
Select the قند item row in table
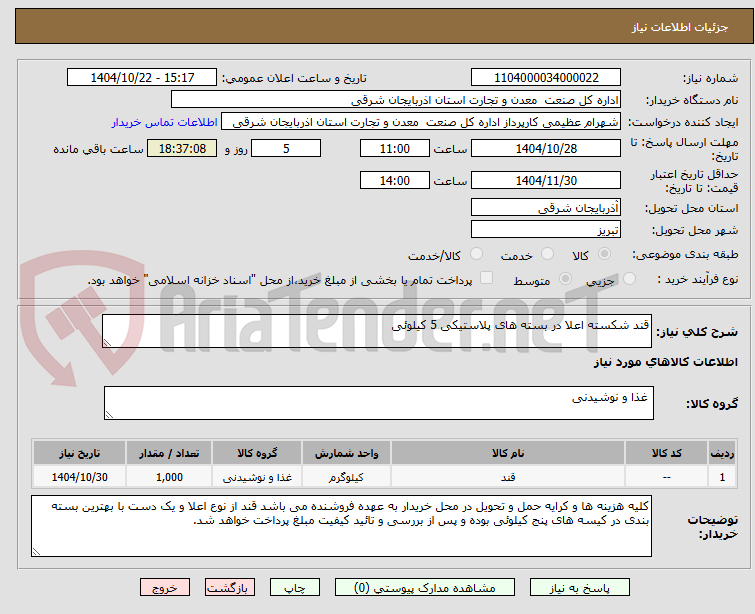pyautogui.click(x=384, y=477)
